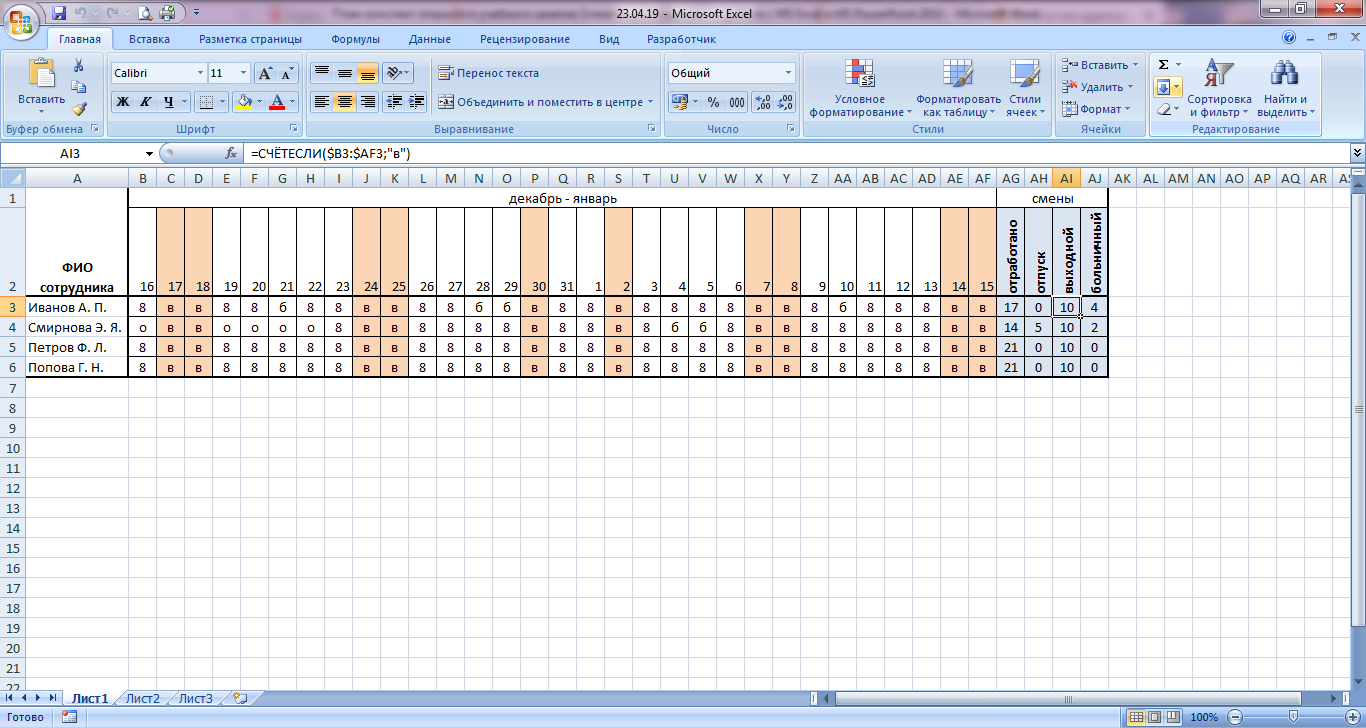Image resolution: width=1366 pixels, height=728 pixels.
Task: Click the AutoSum sigma icon
Action: (x=1163, y=65)
